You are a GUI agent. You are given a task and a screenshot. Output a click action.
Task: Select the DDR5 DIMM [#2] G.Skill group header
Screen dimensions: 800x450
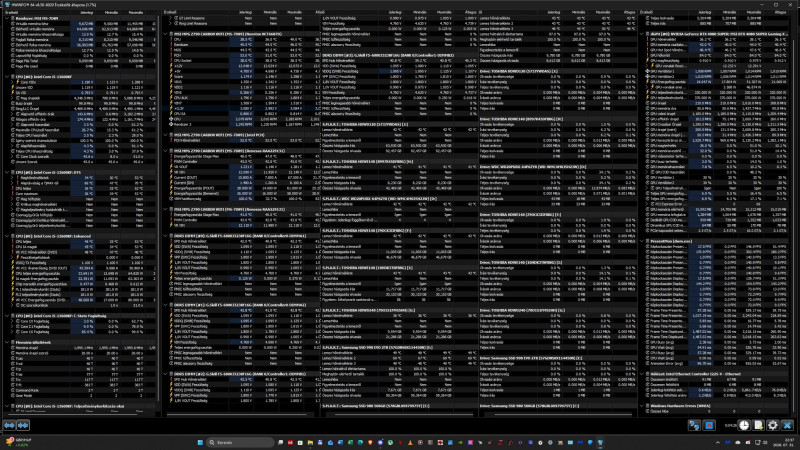[x=241, y=374]
